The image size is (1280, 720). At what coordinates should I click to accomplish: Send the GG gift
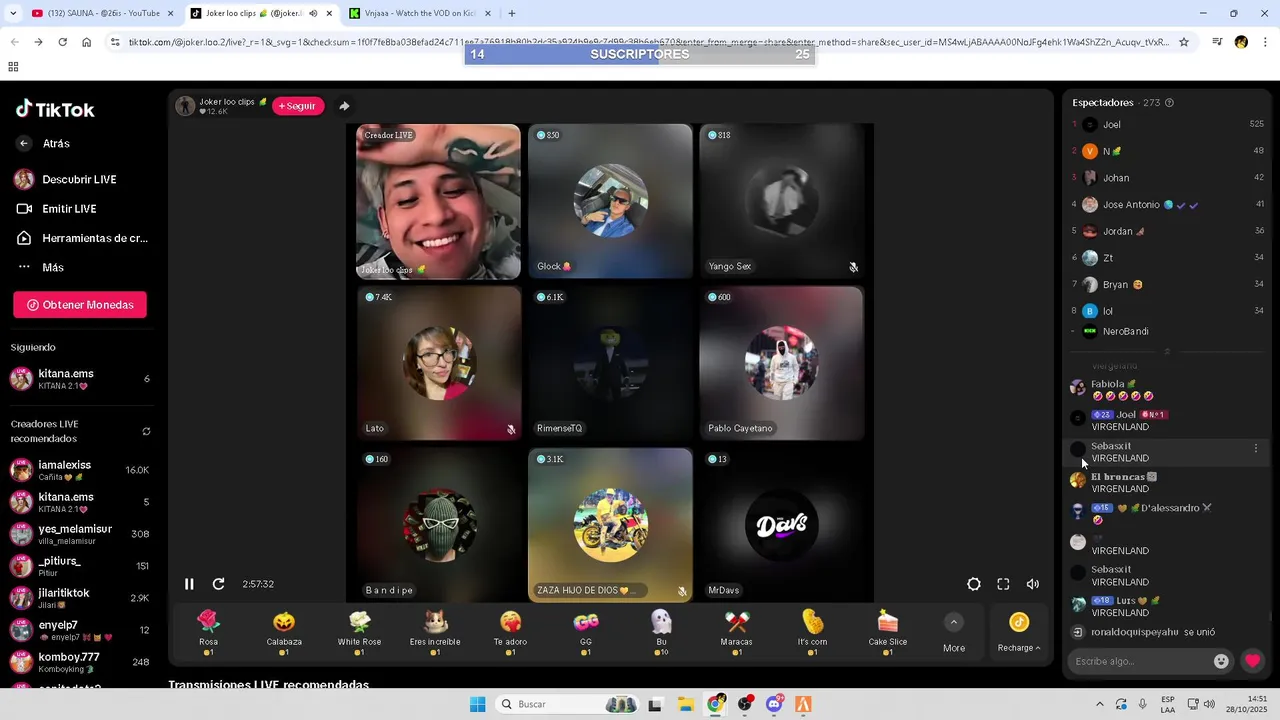point(586,632)
